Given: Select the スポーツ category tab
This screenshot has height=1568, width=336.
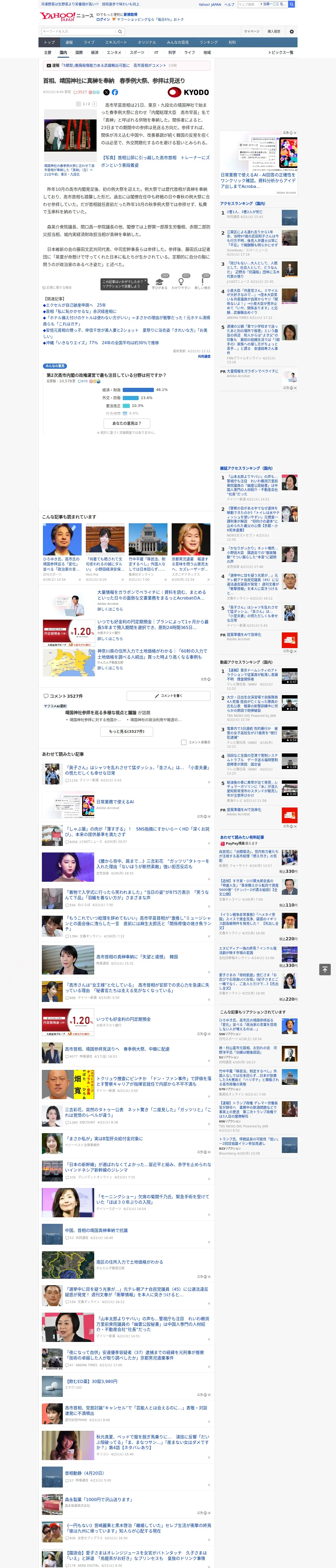Looking at the screenshot, I should [137, 52].
